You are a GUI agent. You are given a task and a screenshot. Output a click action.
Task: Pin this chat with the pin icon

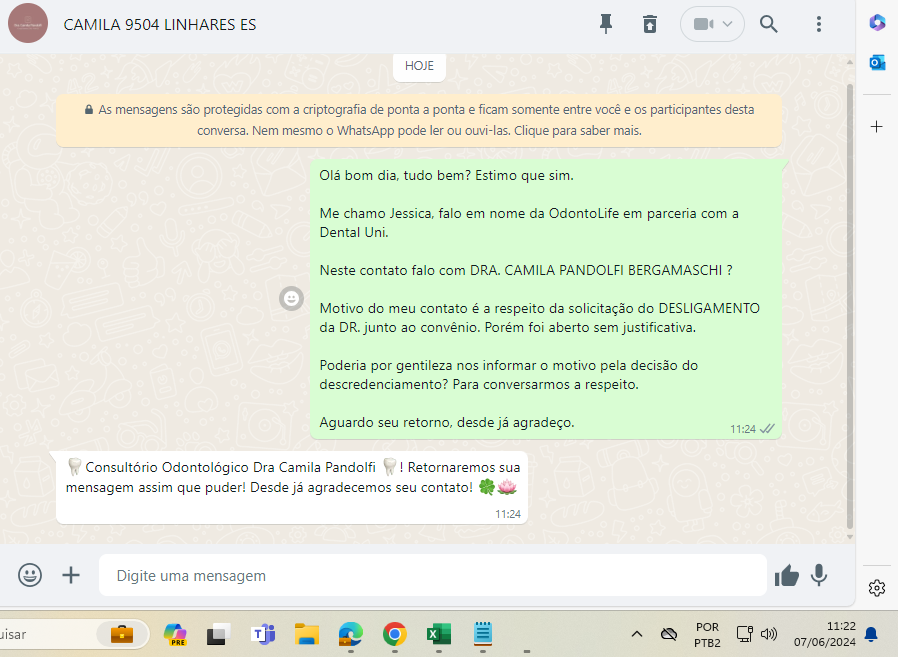tap(606, 24)
